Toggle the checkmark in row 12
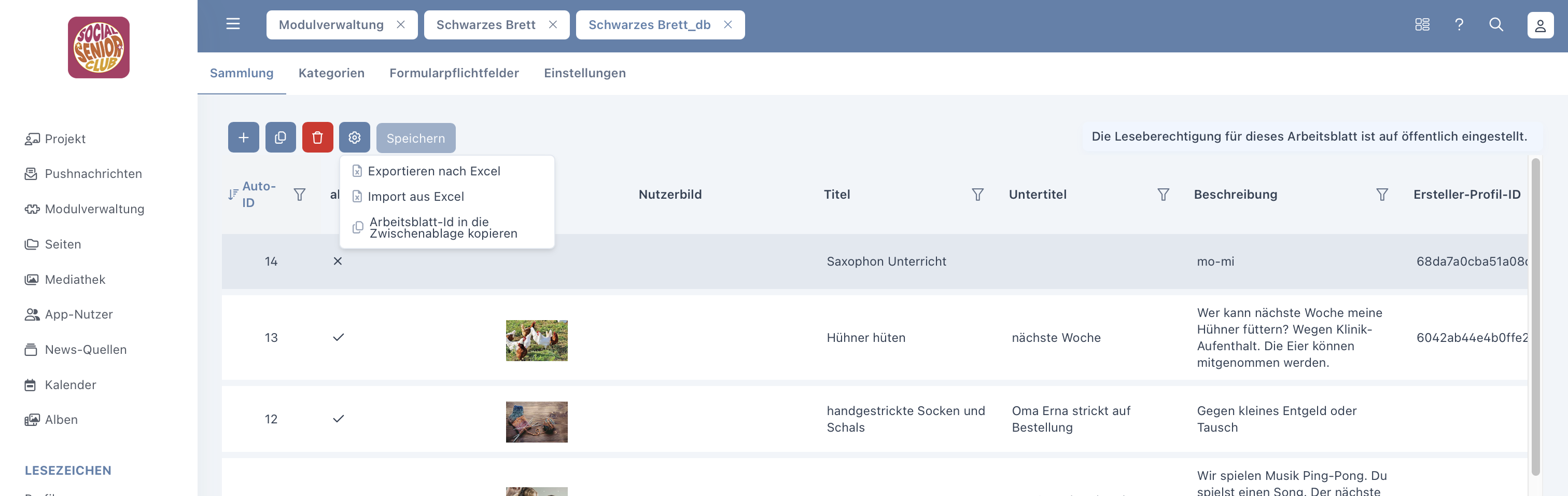Viewport: 1568px width, 496px height. click(x=339, y=419)
